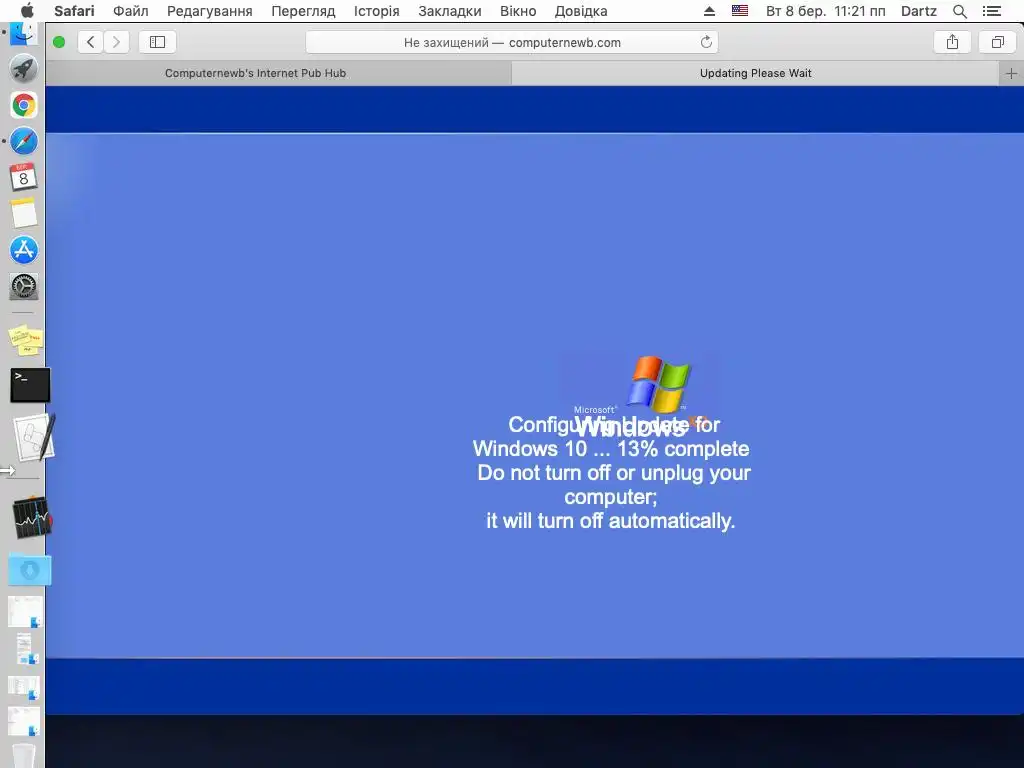Open Stocks chart icon in Dock
The height and width of the screenshot is (768, 1024).
[31, 518]
